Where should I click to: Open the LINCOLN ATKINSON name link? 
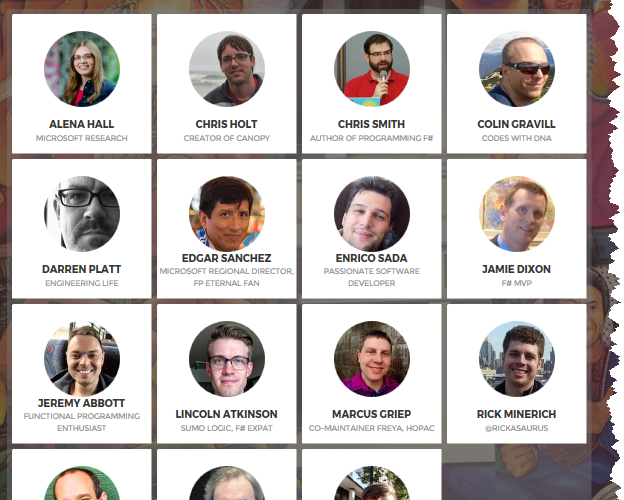click(226, 414)
